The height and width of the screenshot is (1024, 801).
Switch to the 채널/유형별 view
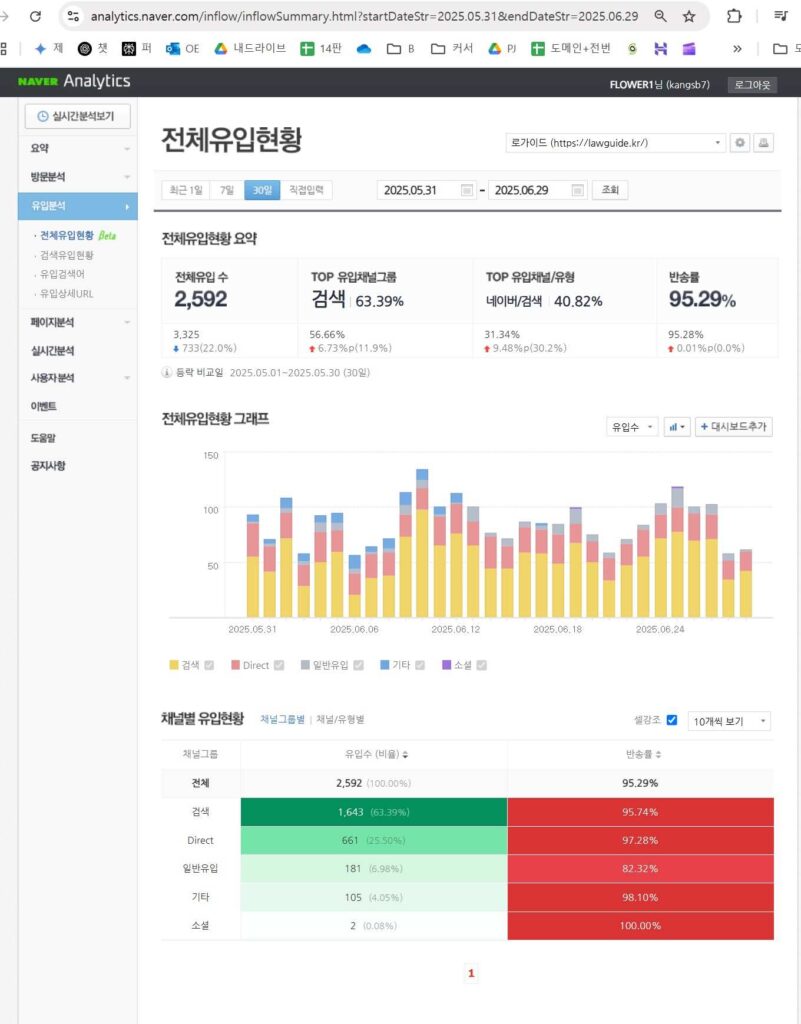(340, 719)
